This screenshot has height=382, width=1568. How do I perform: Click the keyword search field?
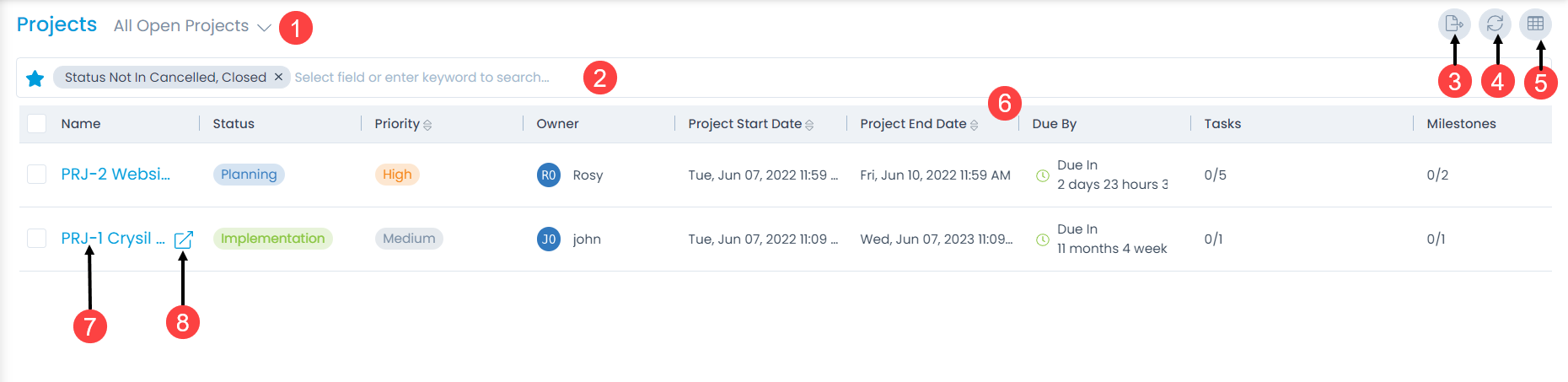422,78
